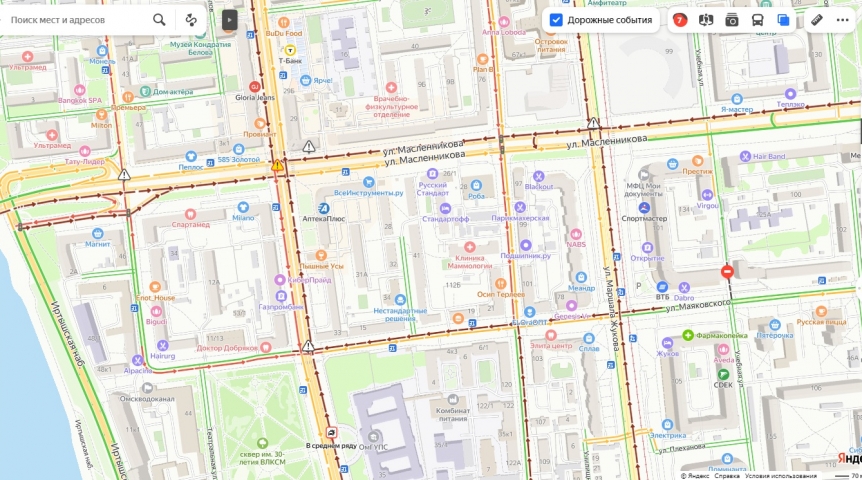Viewport: 862px width, 480px height.
Task: Open the Теплэко marker
Action: point(791,93)
